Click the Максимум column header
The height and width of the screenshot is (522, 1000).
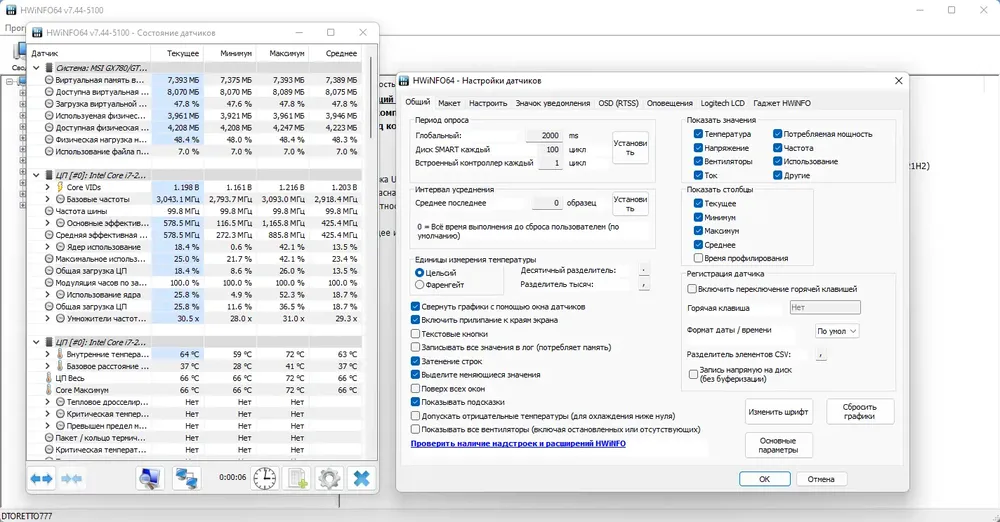tap(282, 54)
